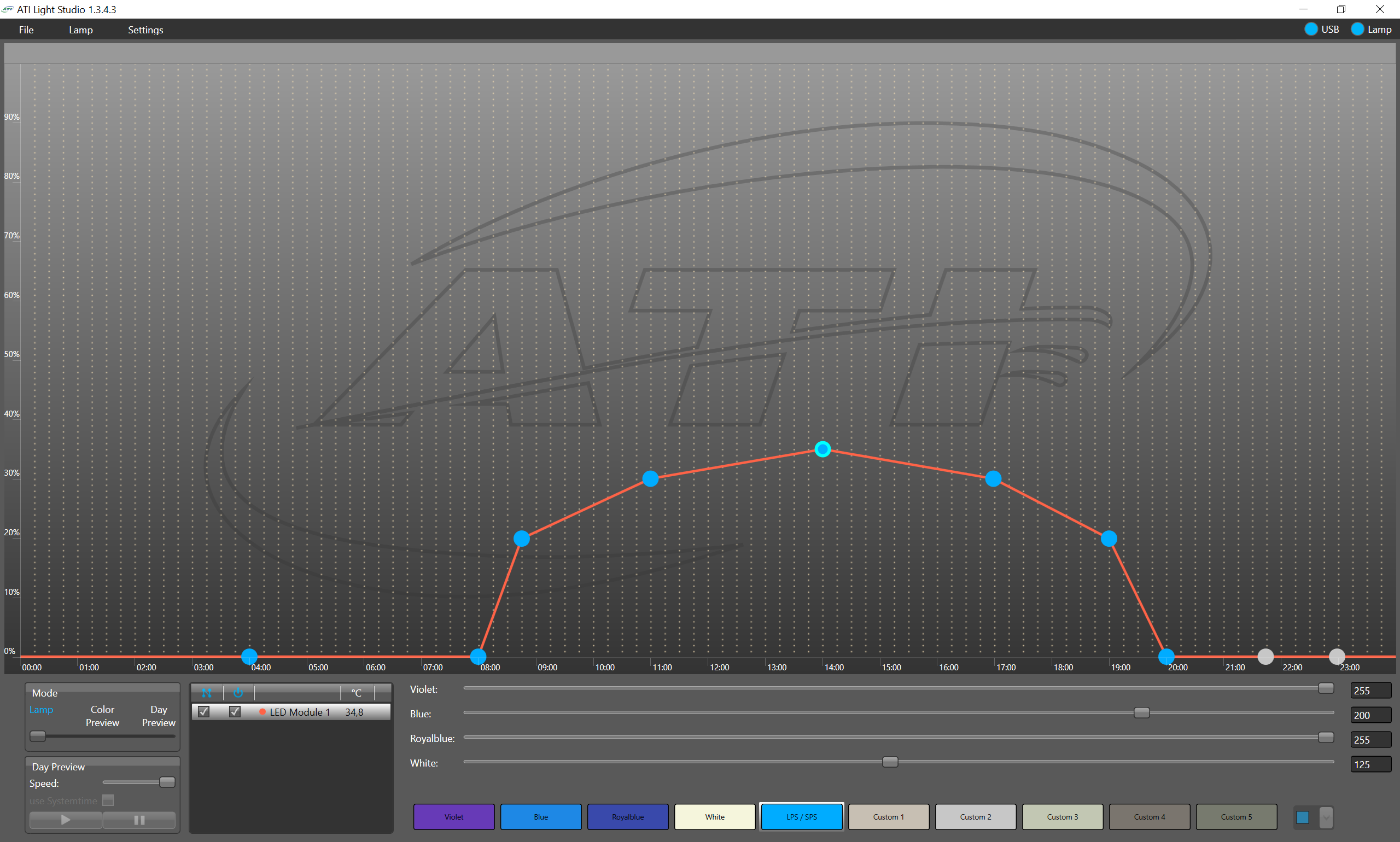The width and height of the screenshot is (1400, 842).
Task: Click the power icon in module list header
Action: point(238,692)
